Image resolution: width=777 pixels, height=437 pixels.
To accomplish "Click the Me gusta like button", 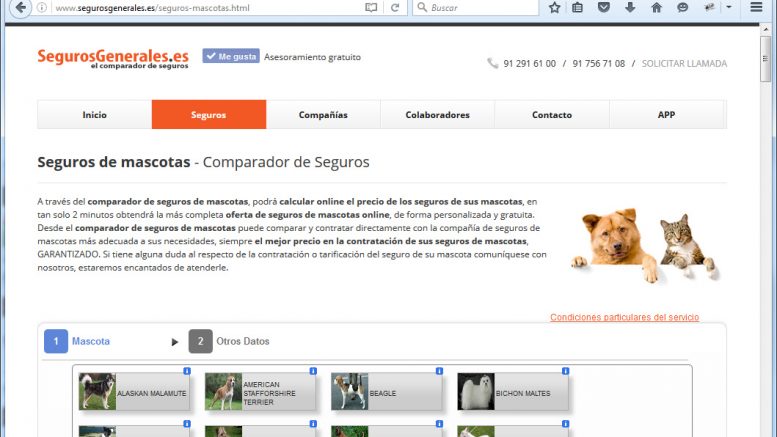I will point(231,56).
